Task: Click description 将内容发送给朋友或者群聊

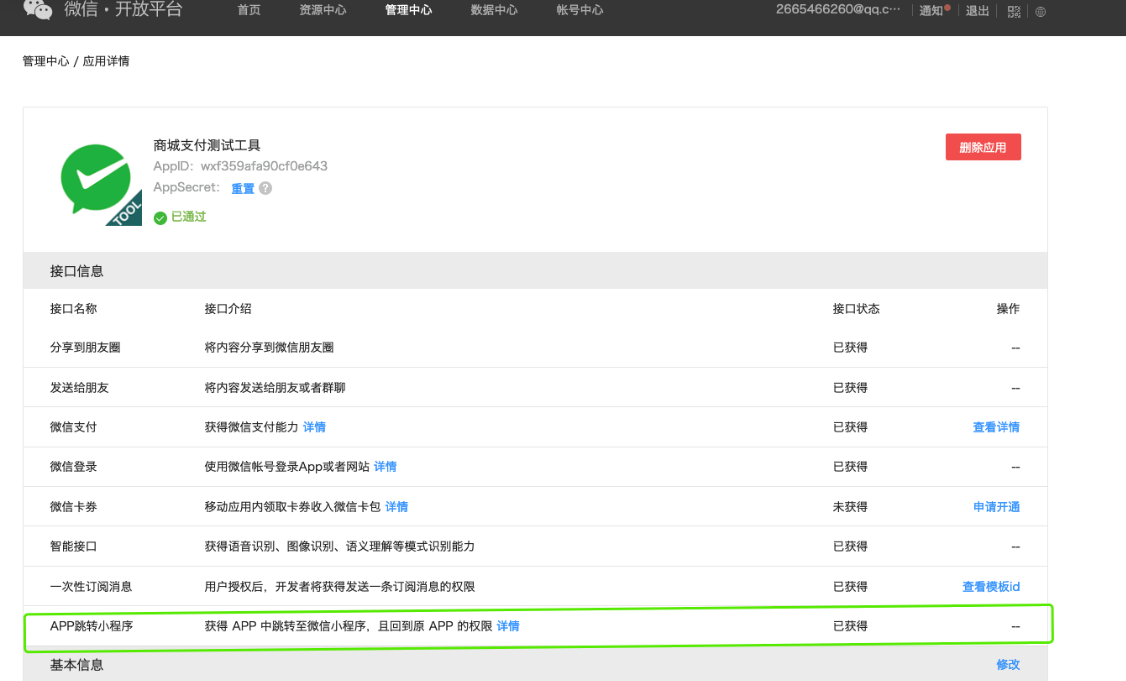Action: click(275, 388)
